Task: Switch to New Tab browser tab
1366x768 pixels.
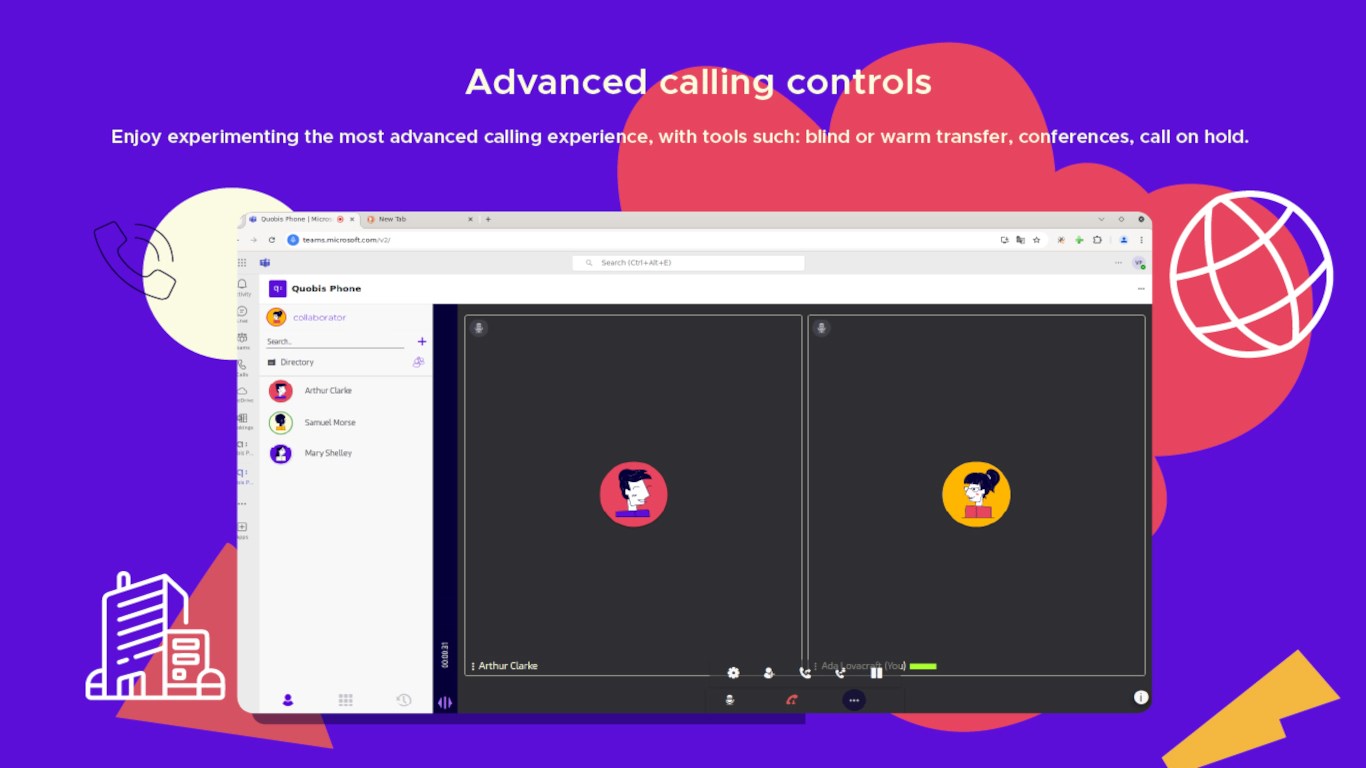Action: click(x=418, y=219)
